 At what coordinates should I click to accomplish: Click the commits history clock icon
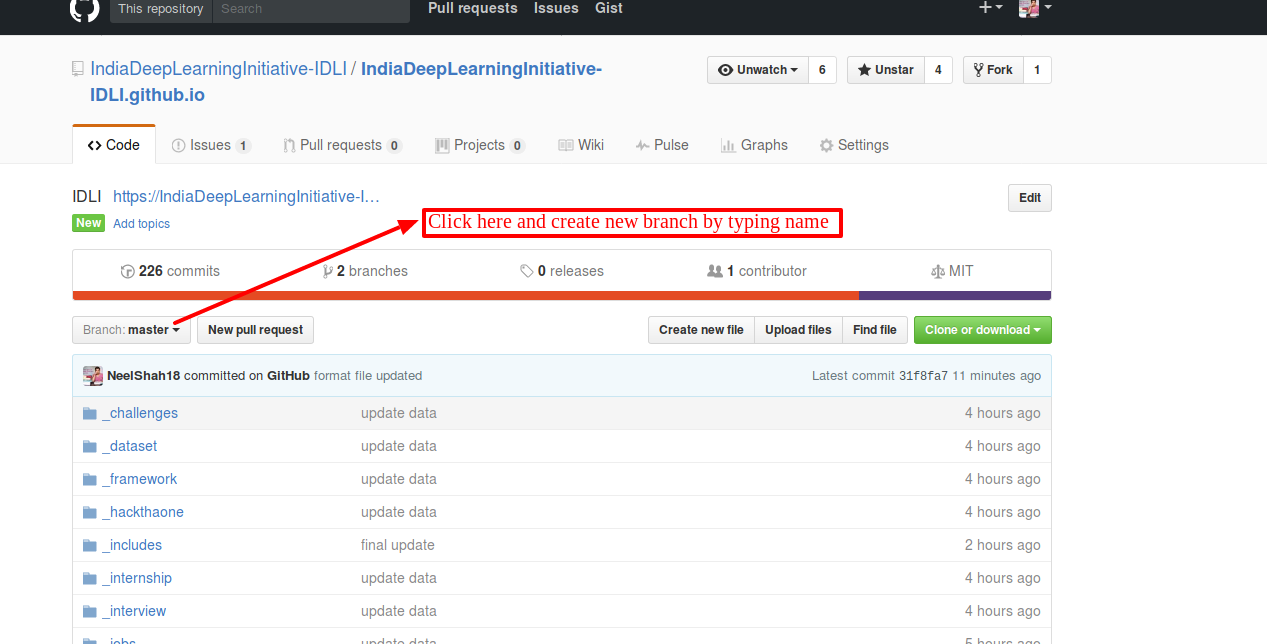pos(127,271)
